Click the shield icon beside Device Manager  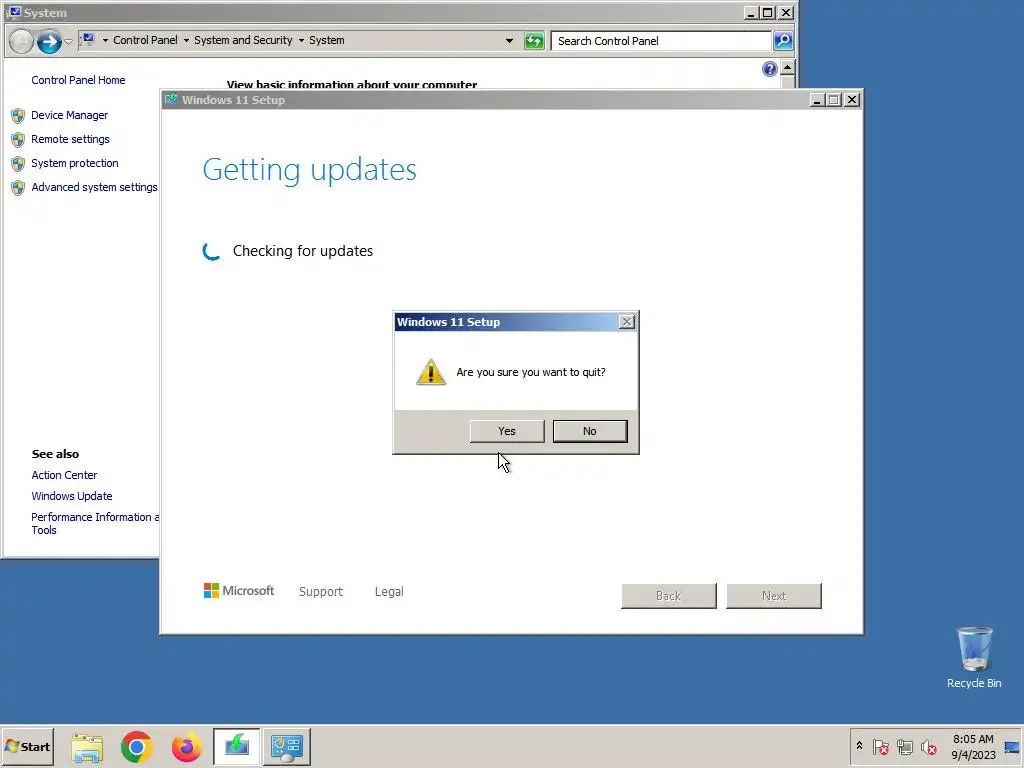click(x=18, y=116)
